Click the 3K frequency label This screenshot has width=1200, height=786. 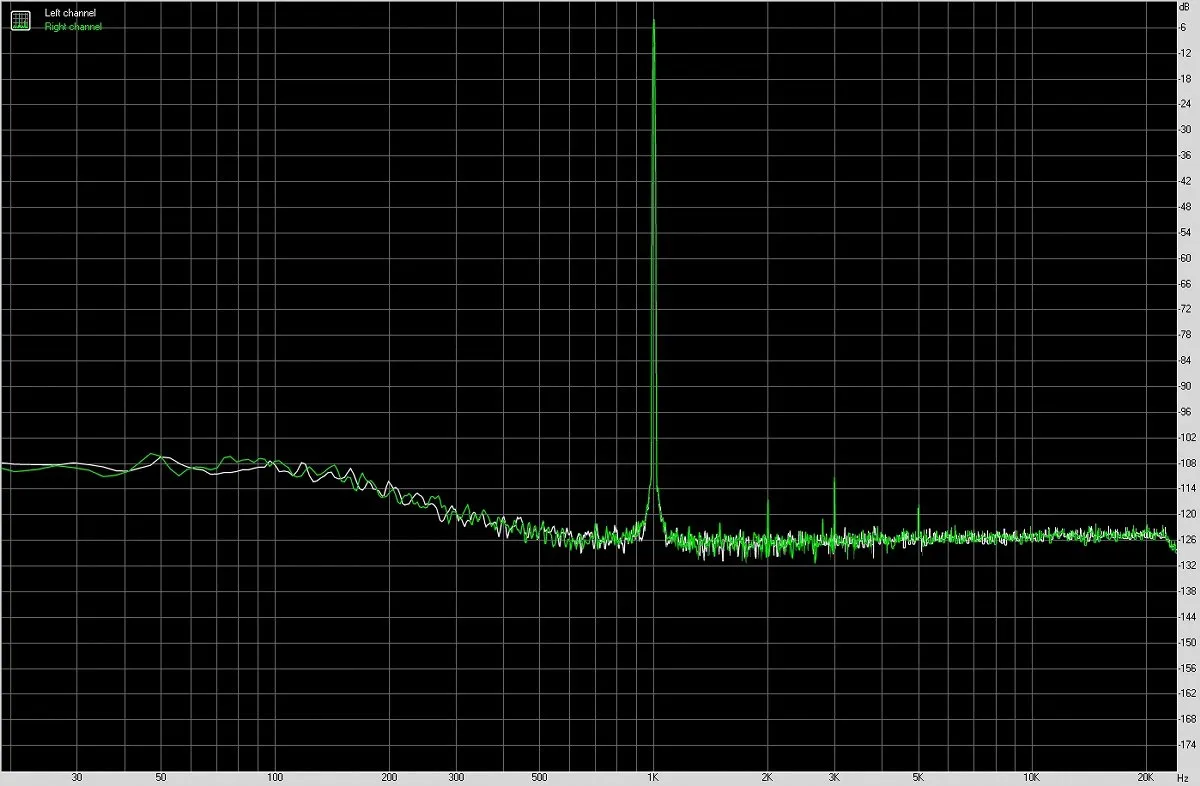(834, 776)
